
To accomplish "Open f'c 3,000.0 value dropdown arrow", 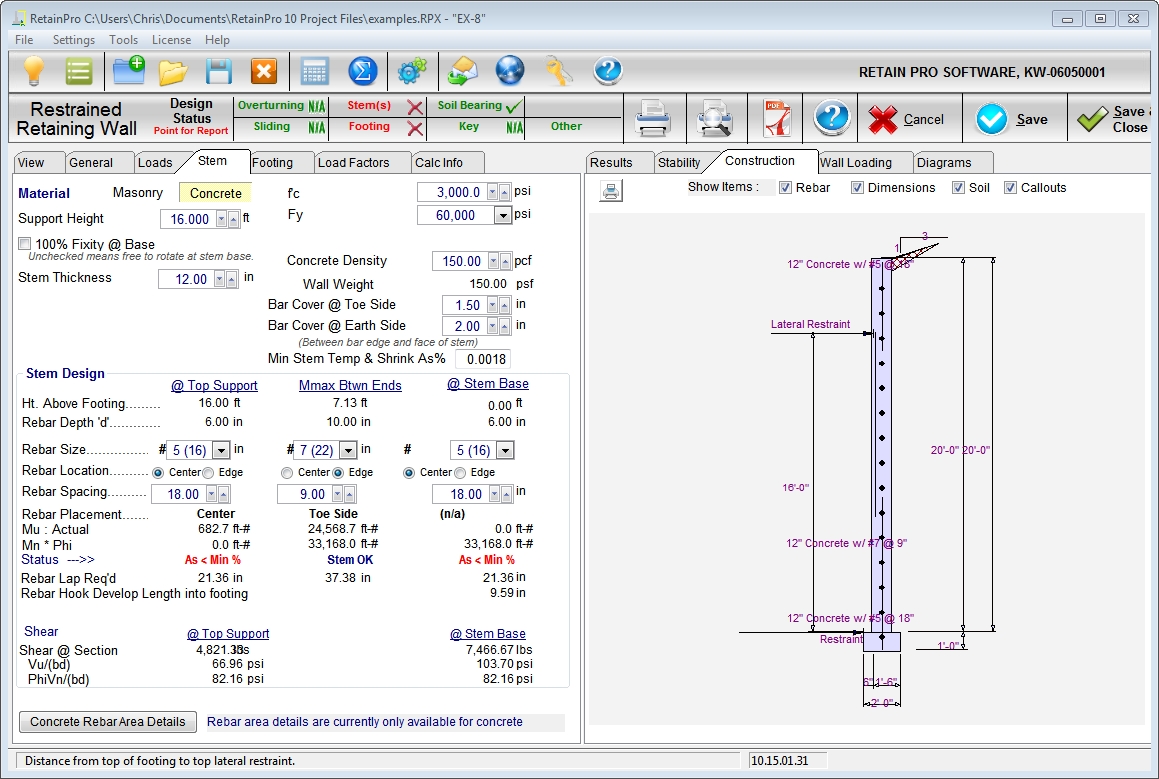I will point(493,193).
